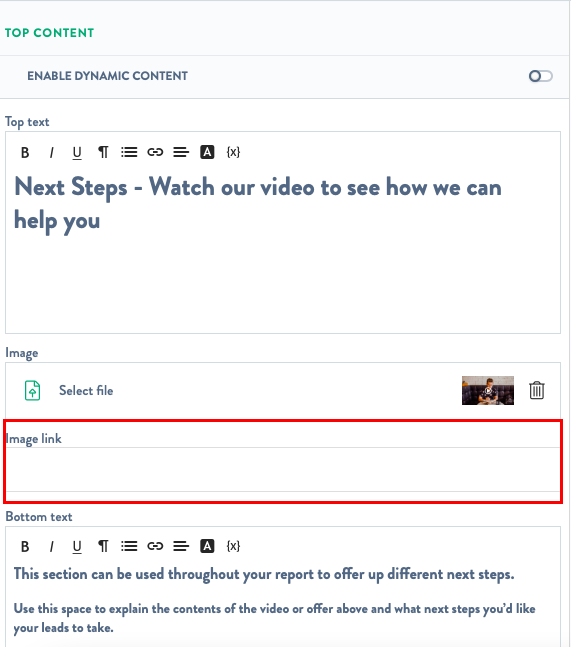This screenshot has height=647, width=571.
Task: Apply bold in Bottom text toolbar
Action: tap(25, 547)
